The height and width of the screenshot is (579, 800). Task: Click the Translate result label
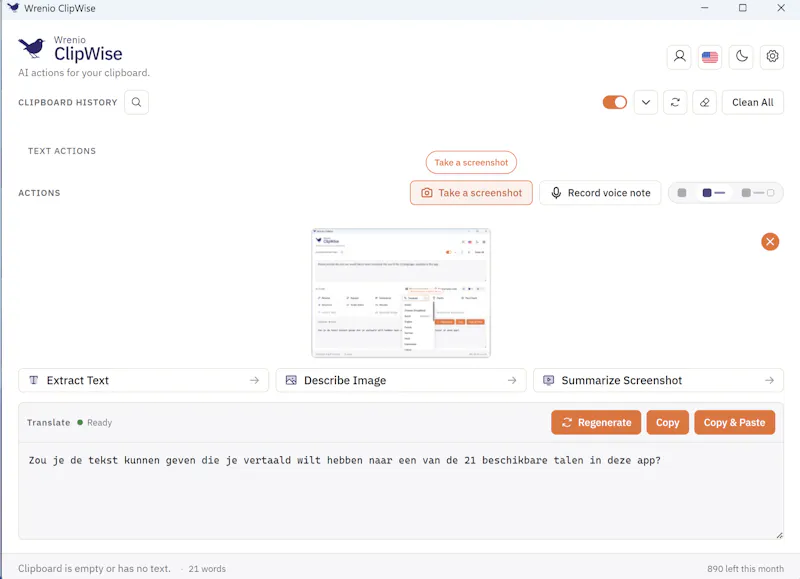tap(48, 422)
